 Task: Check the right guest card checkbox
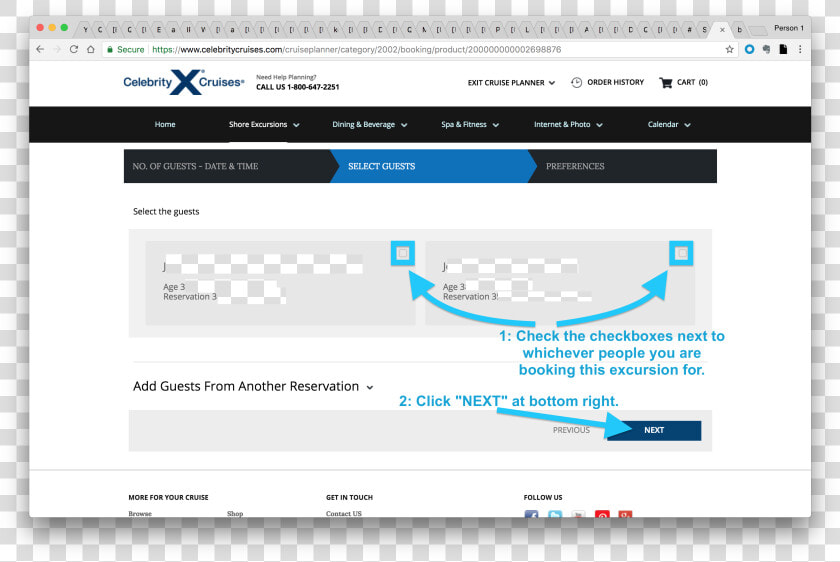pyautogui.click(x=681, y=253)
